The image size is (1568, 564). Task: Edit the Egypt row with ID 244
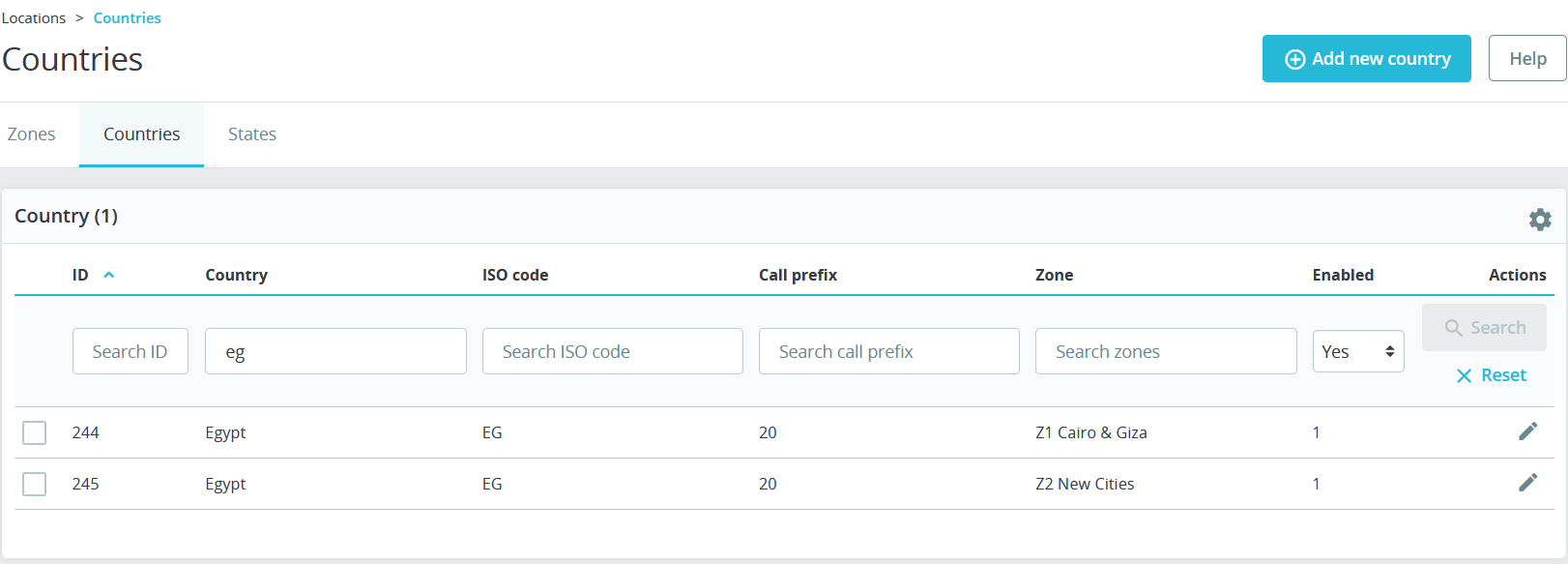1527,431
